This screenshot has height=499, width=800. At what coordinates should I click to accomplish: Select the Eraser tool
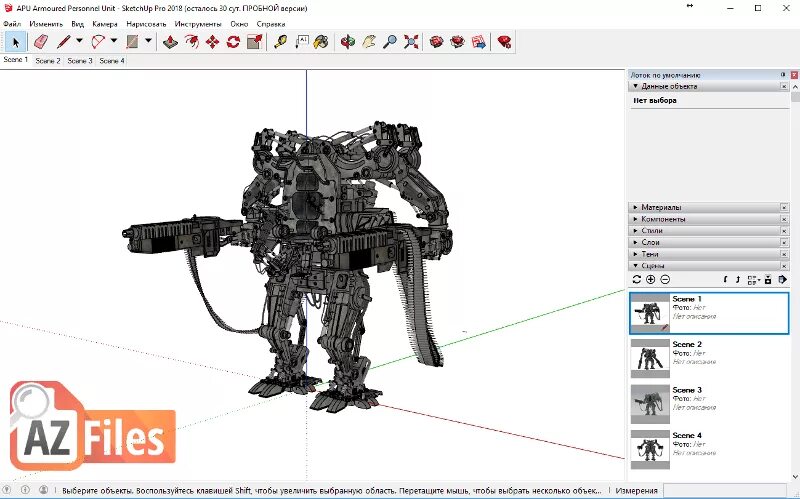tap(41, 42)
